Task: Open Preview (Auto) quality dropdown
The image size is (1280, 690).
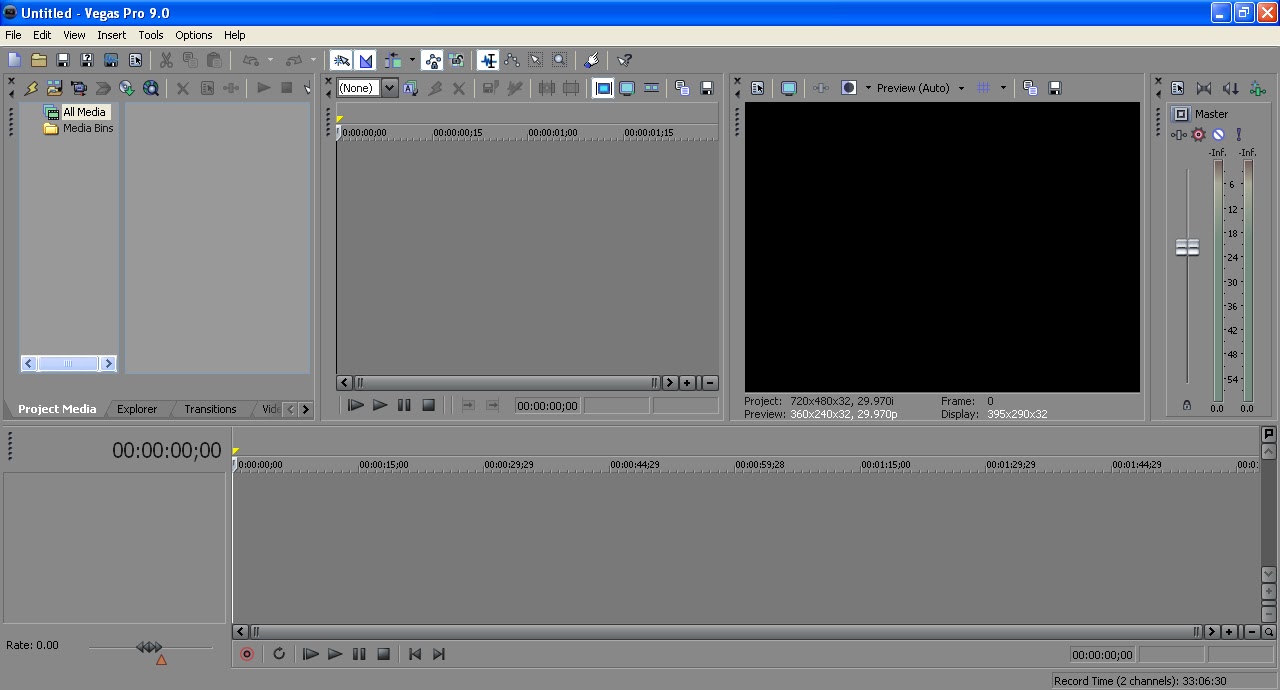Action: pyautogui.click(x=921, y=88)
